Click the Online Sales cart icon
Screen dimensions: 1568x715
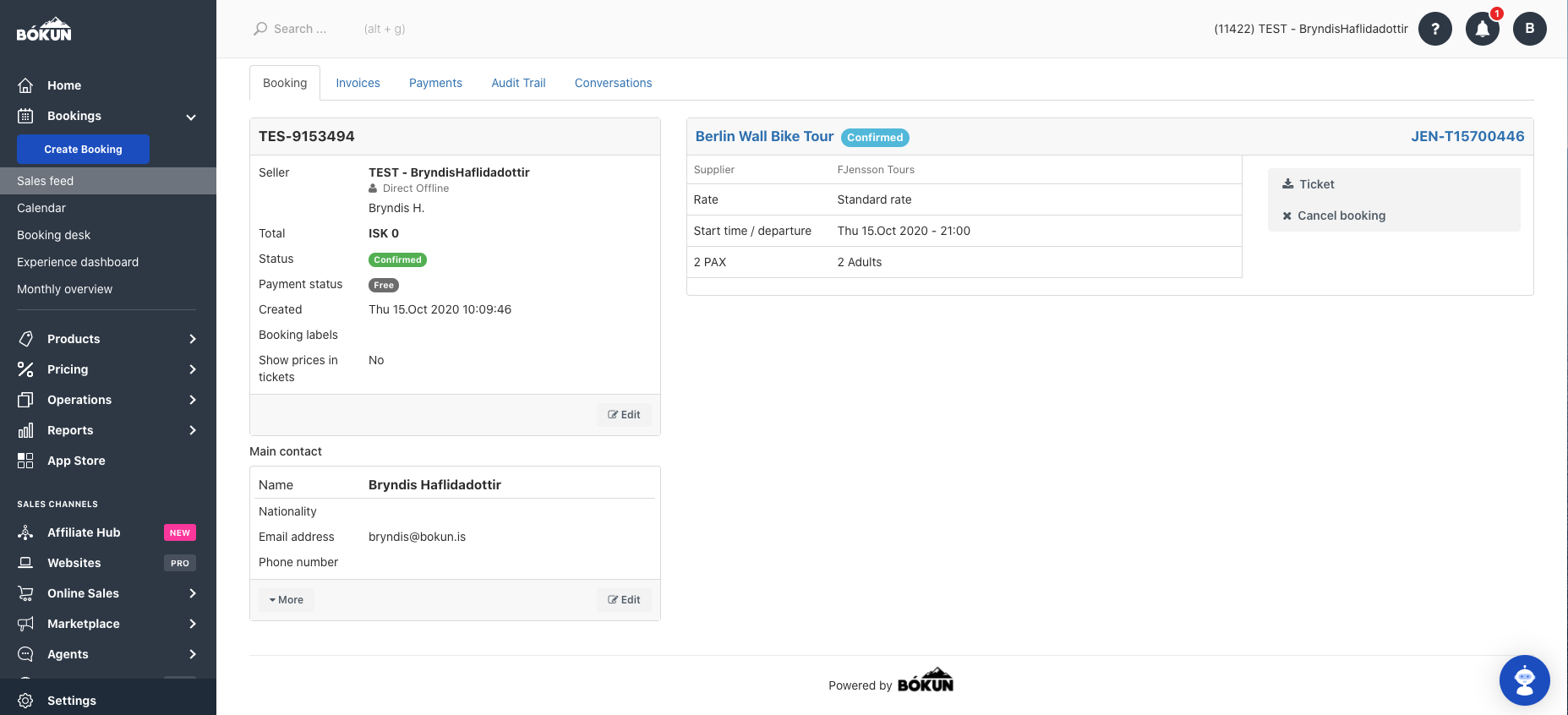click(26, 593)
